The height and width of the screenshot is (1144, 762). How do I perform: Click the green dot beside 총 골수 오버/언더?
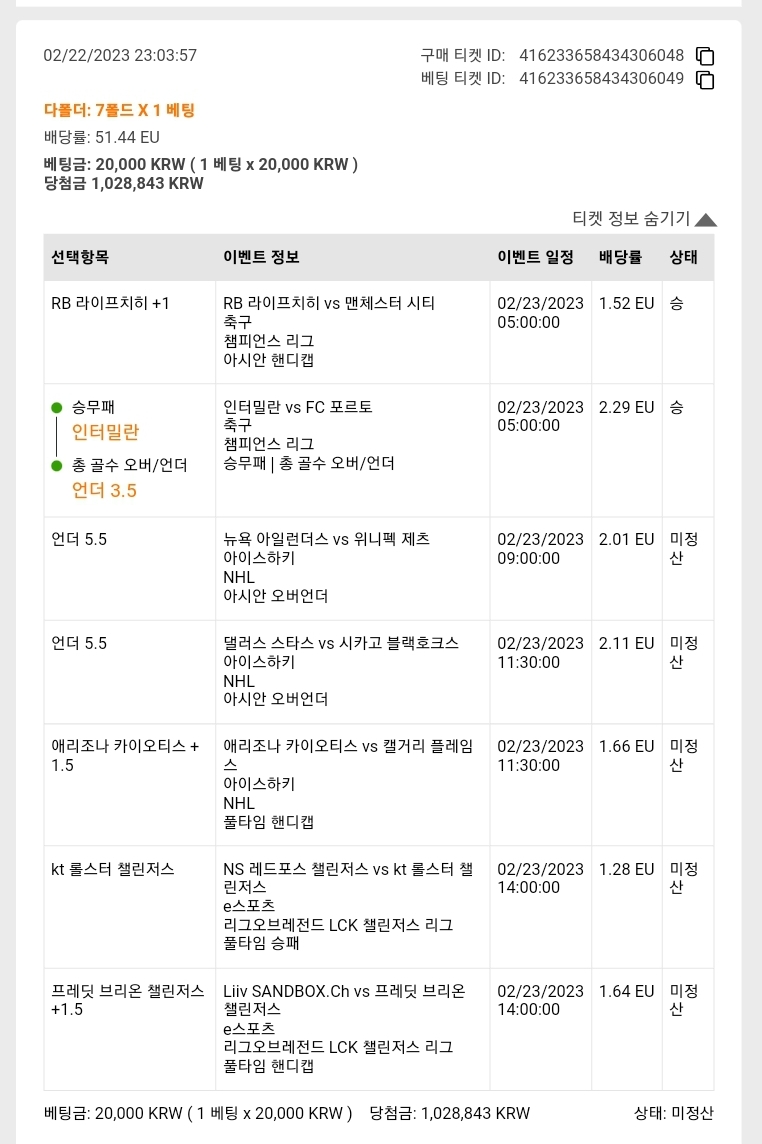pyautogui.click(x=57, y=465)
